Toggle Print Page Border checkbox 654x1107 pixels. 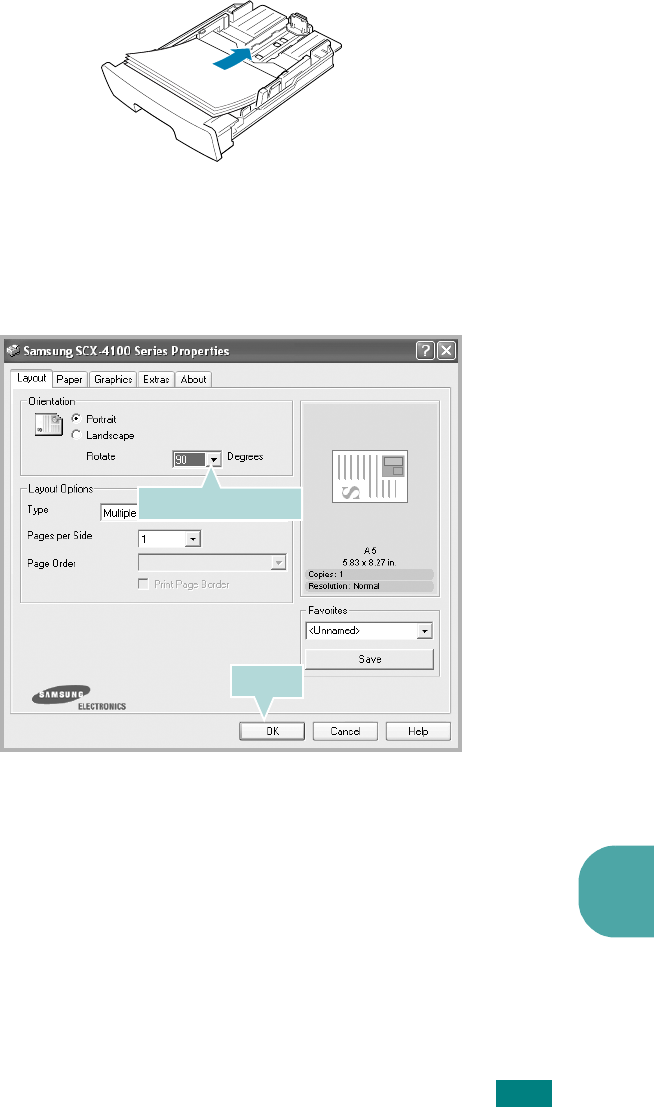click(x=143, y=584)
